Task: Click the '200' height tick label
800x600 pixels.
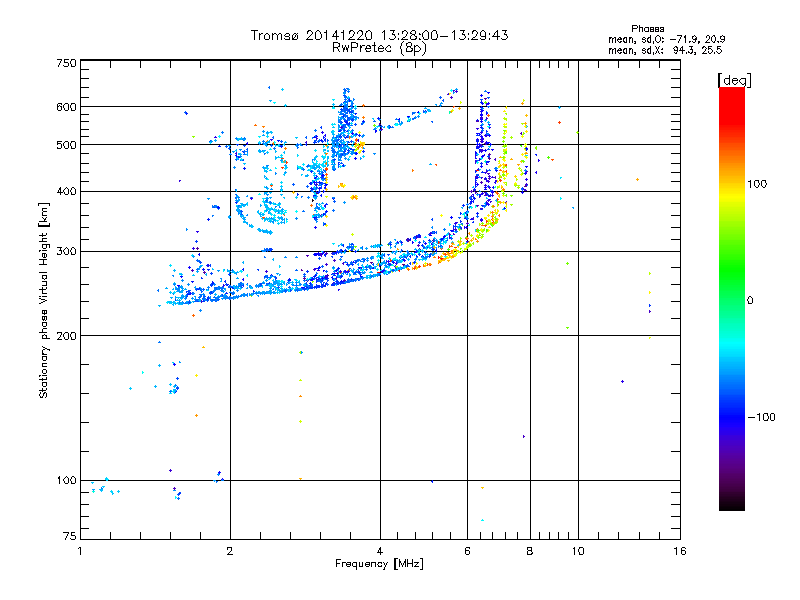Action: point(67,336)
